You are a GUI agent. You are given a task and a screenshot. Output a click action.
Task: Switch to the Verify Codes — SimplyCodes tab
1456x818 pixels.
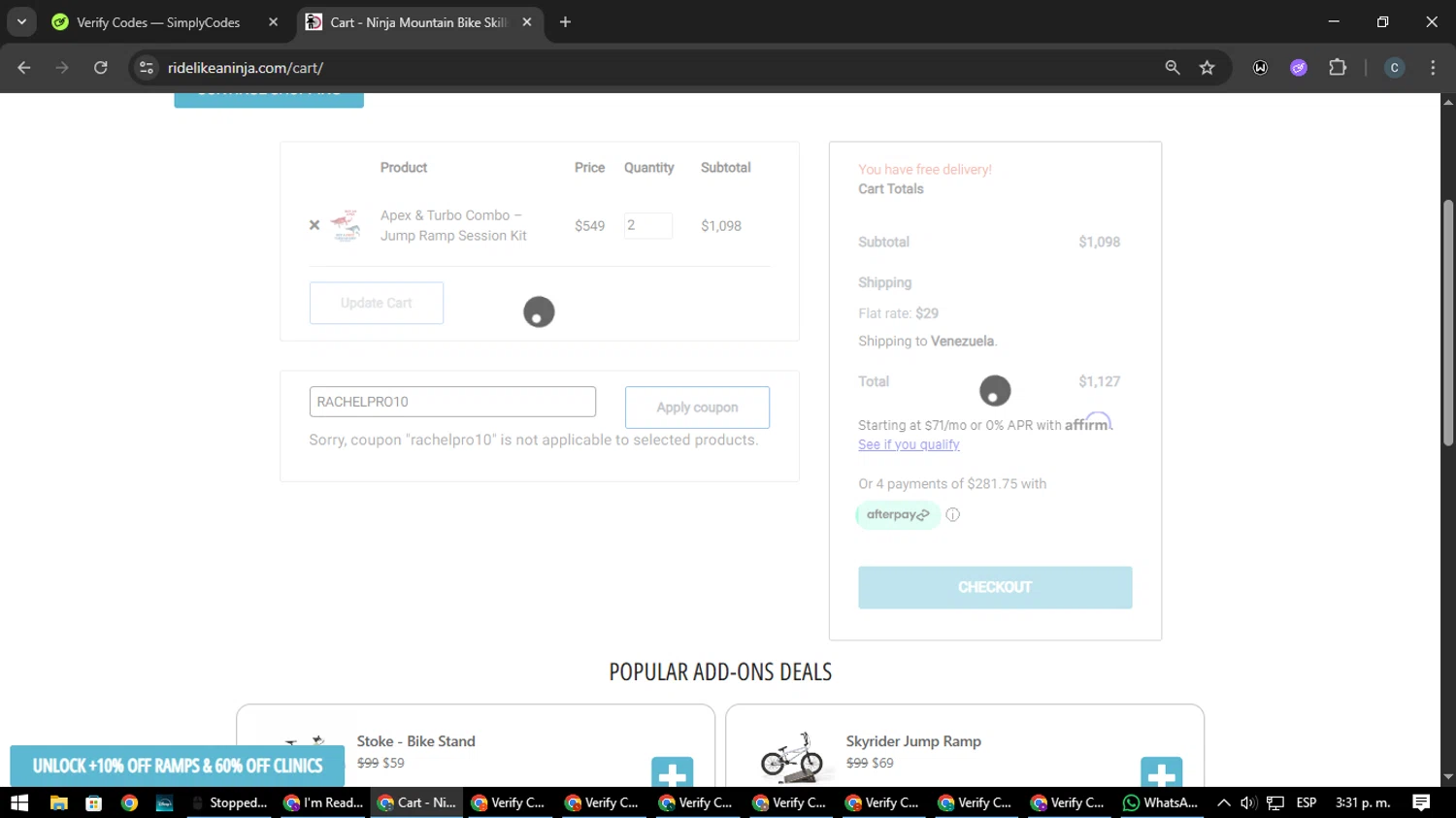click(x=159, y=22)
